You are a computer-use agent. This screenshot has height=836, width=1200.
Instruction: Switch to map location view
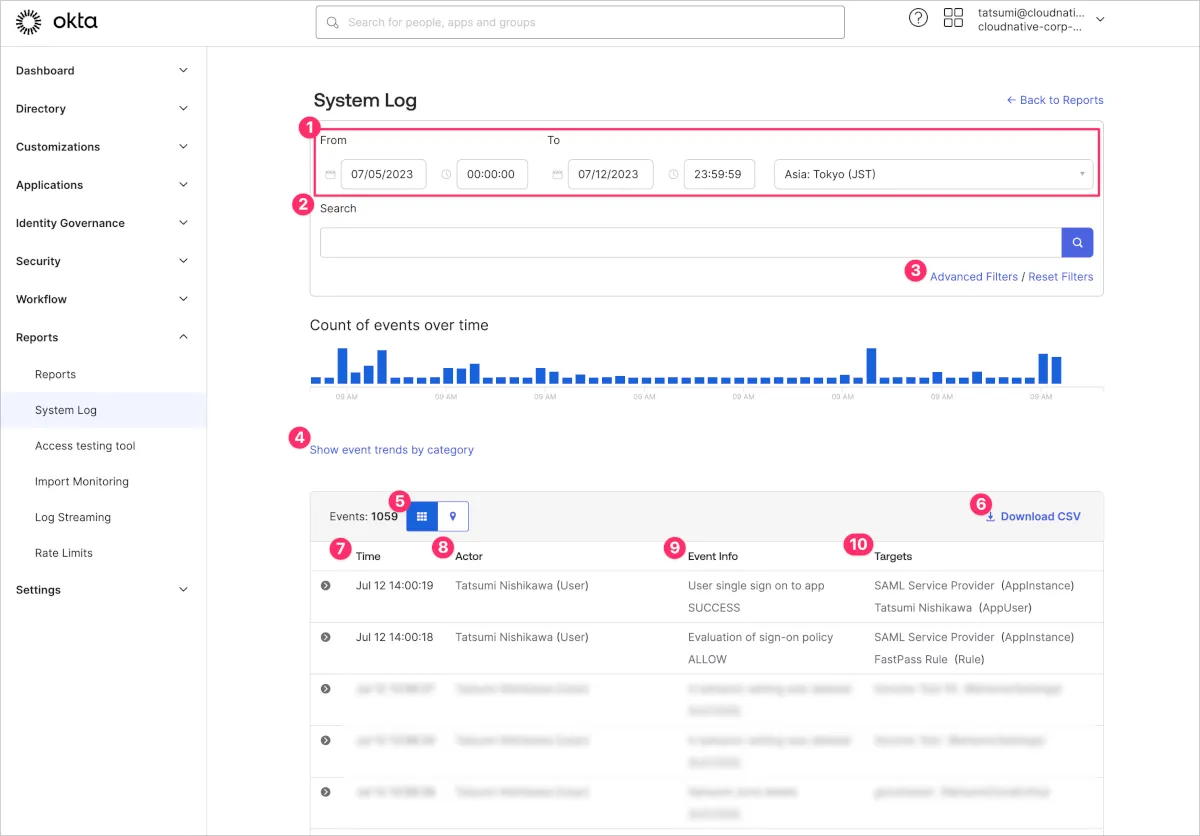[453, 516]
